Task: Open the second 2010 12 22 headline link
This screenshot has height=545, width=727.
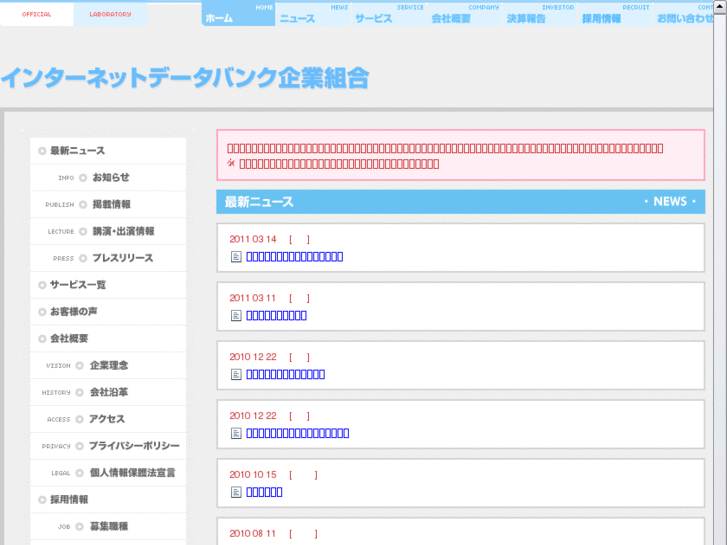Action: click(298, 433)
